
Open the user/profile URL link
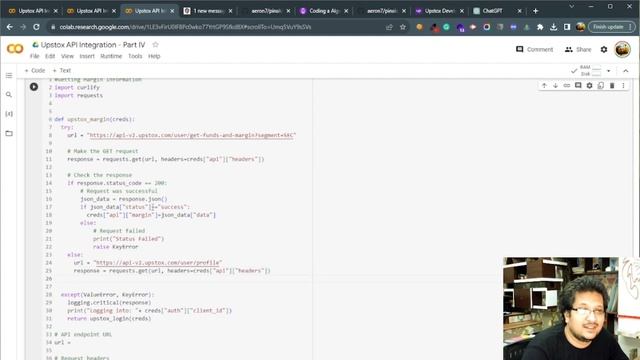click(158, 262)
